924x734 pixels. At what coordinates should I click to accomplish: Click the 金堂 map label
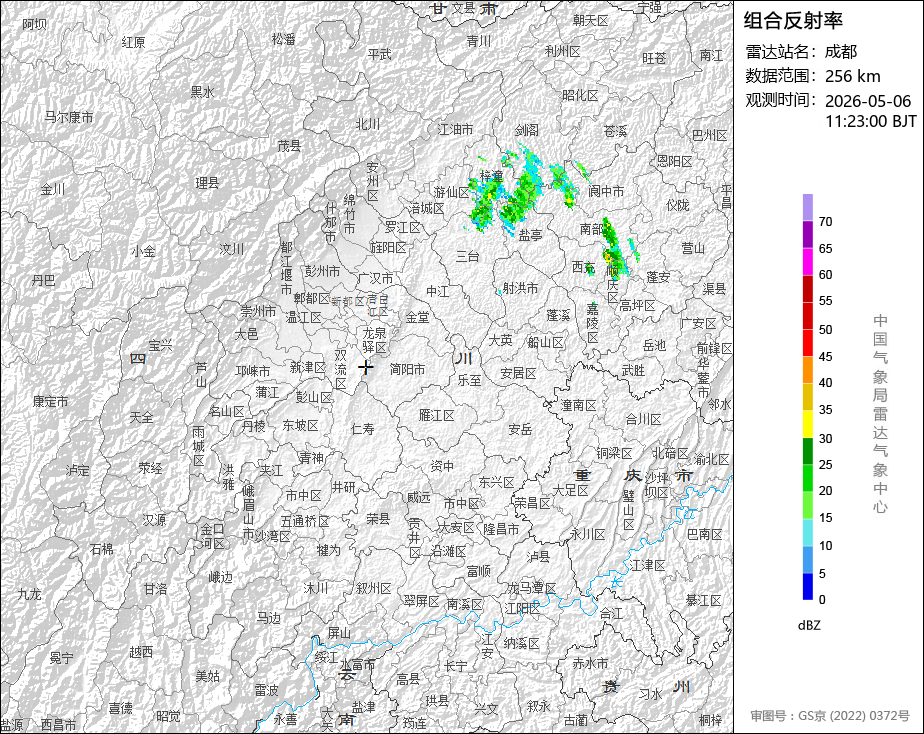click(417, 317)
